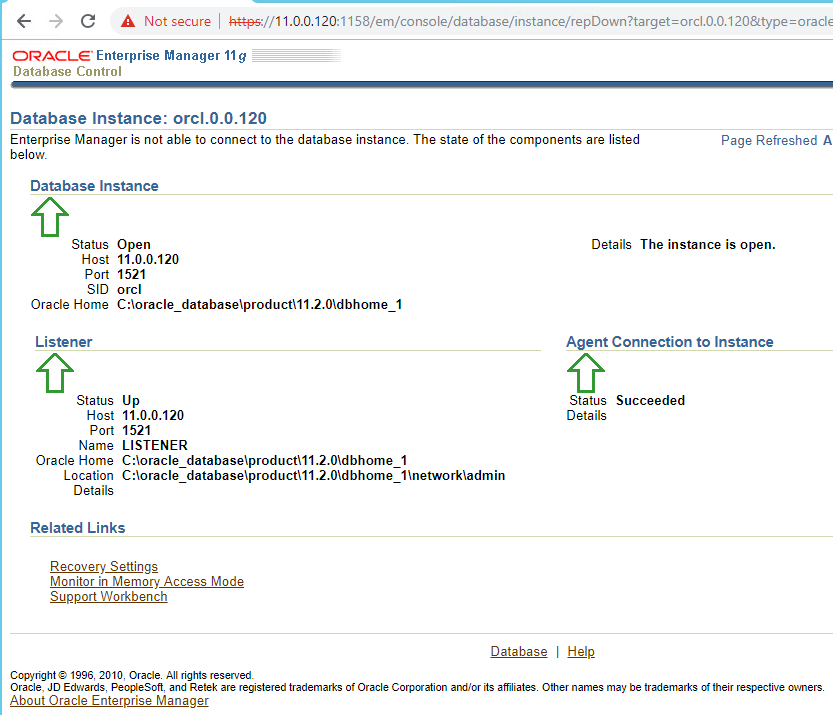Click the browser forward arrow

pos(56,21)
